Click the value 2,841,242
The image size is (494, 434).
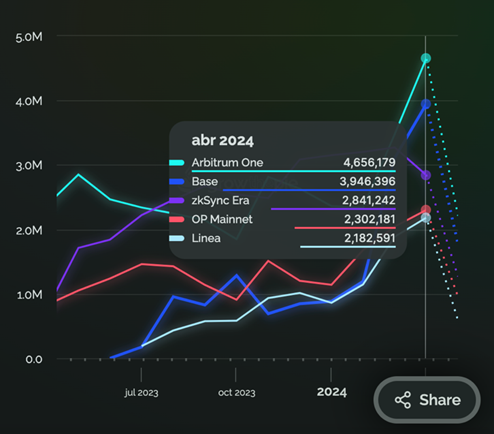pyautogui.click(x=369, y=200)
